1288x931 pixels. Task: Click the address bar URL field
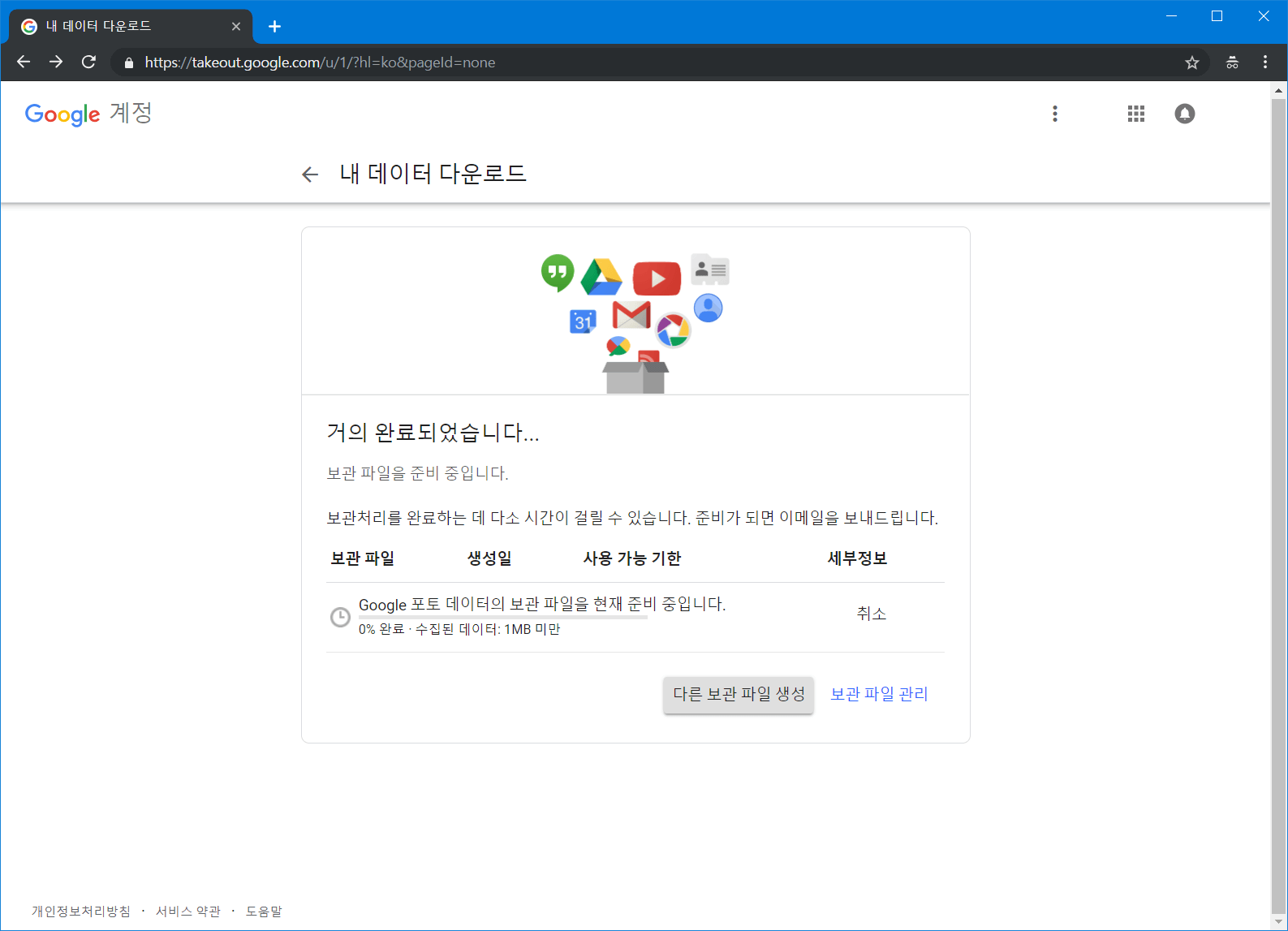click(649, 62)
